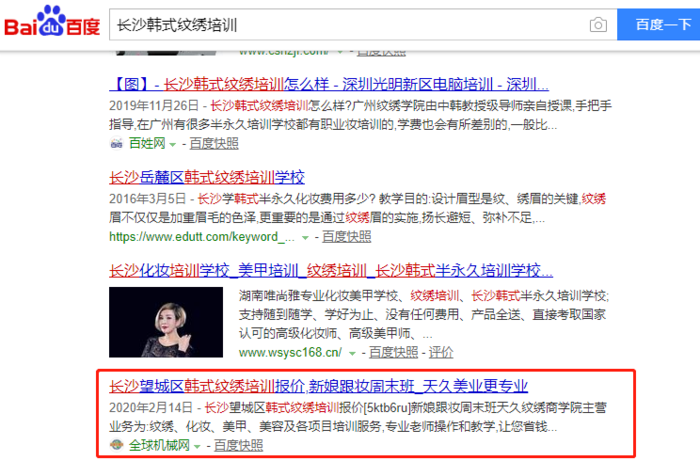This screenshot has height=461, width=700.
Task: Click the 全球机械网 site favicon
Action: pyautogui.click(x=117, y=445)
